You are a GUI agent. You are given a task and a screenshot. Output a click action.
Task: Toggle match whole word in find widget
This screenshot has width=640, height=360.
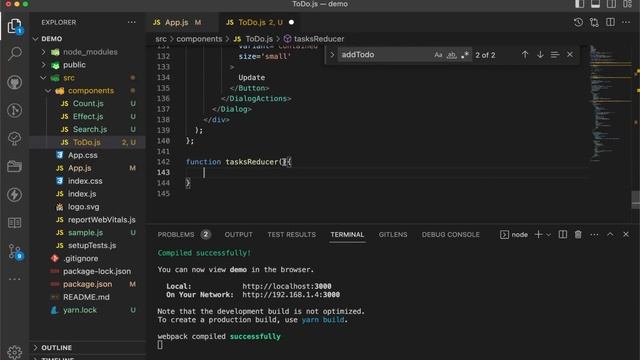pyautogui.click(x=451, y=55)
